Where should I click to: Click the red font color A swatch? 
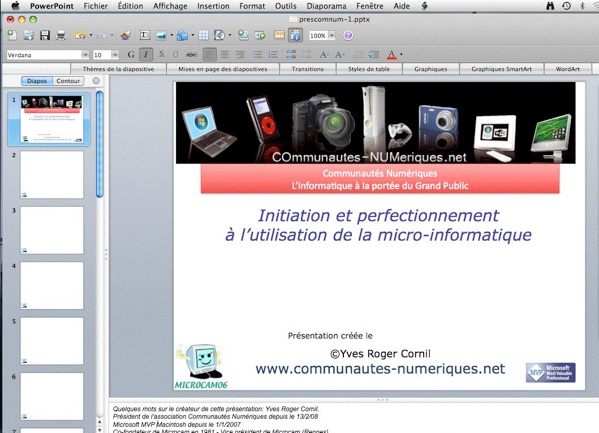[392, 55]
